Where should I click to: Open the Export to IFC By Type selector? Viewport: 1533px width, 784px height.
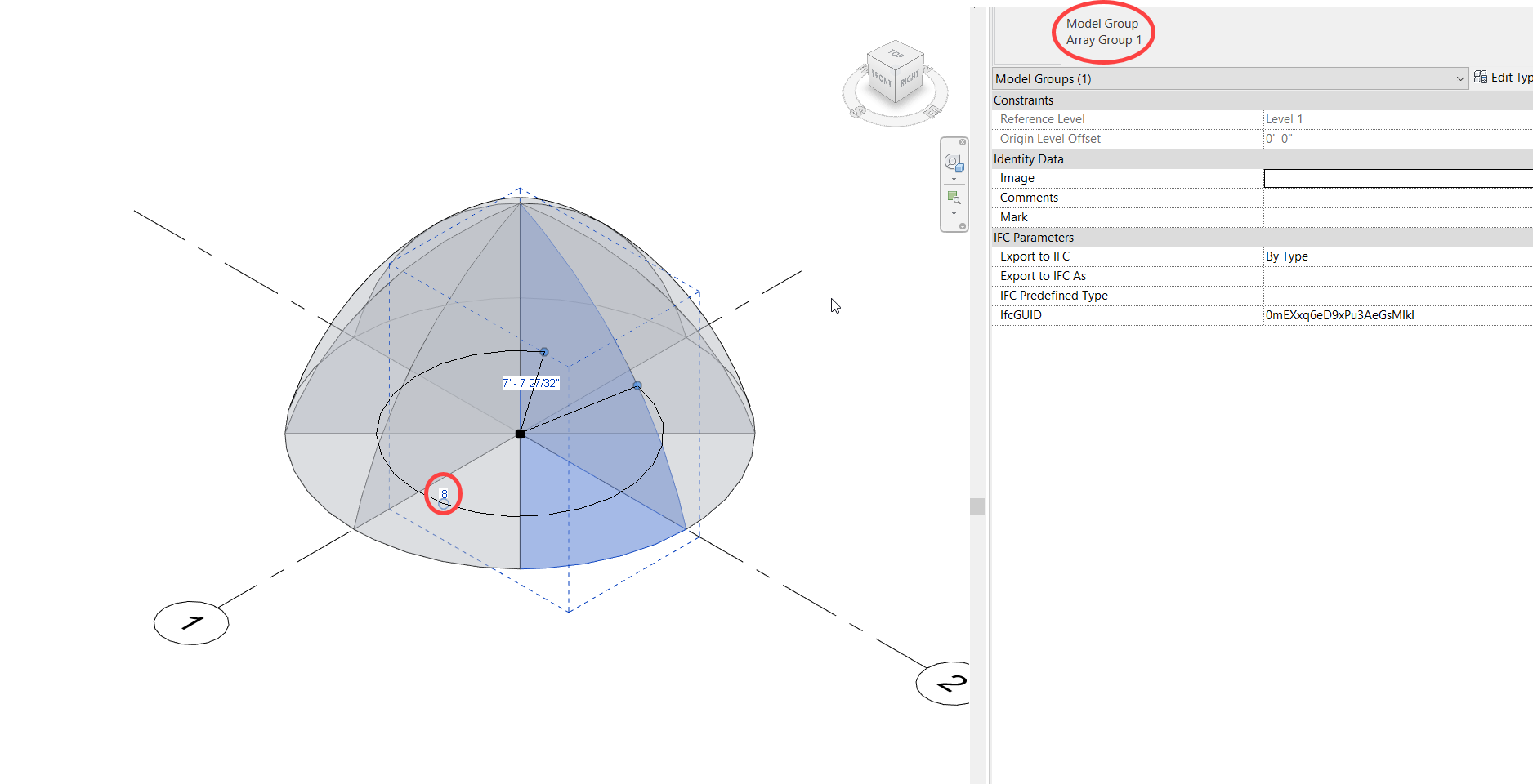click(1389, 256)
